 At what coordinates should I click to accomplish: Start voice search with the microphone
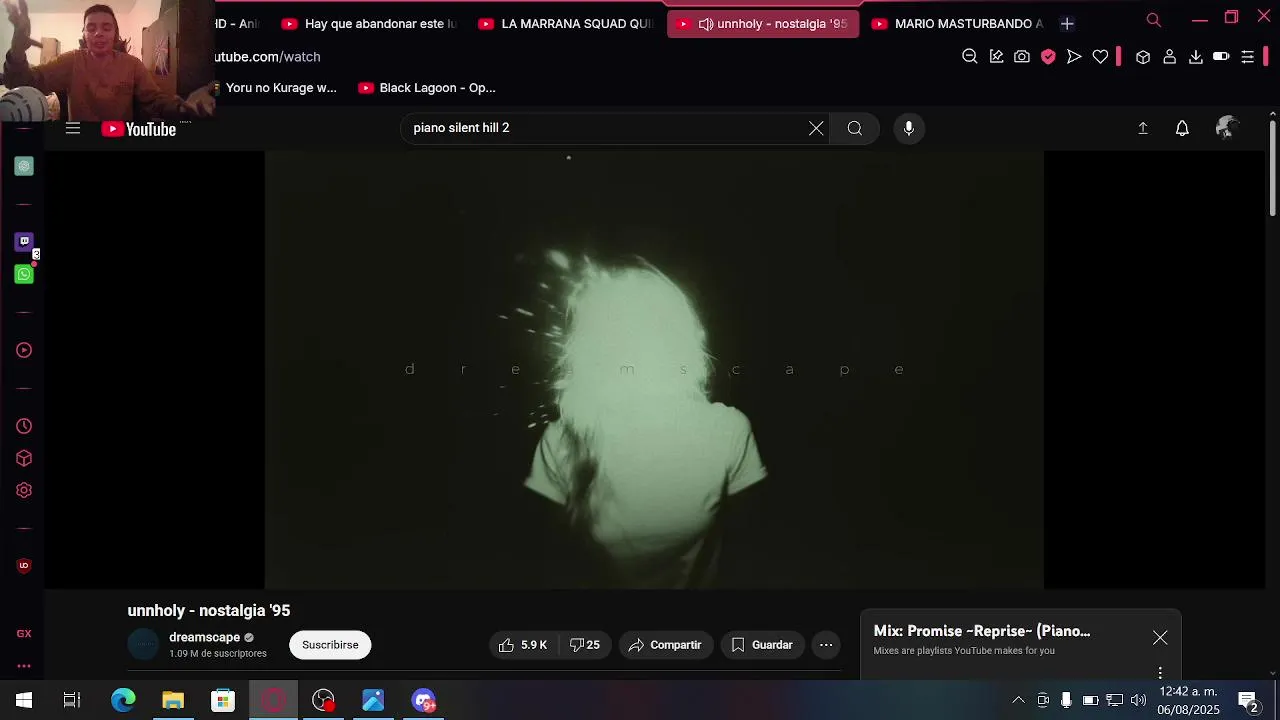909,128
